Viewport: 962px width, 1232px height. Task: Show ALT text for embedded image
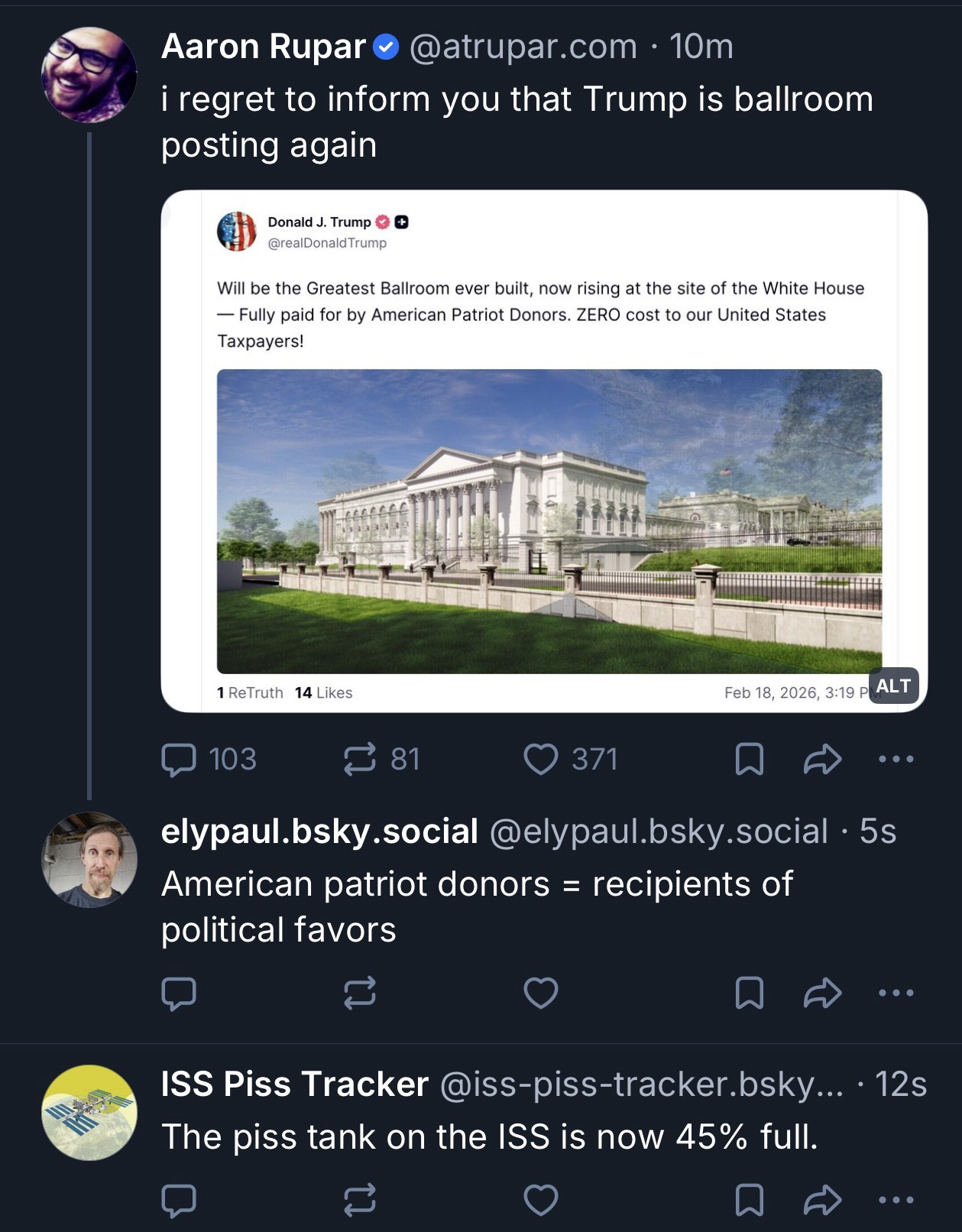click(x=893, y=686)
